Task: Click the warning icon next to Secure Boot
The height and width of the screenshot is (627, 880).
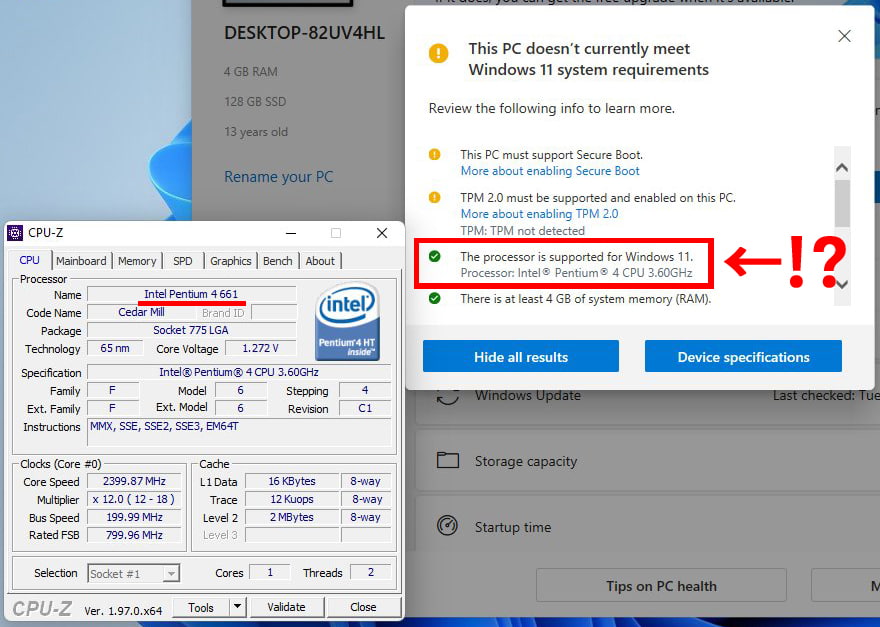Action: pos(434,154)
